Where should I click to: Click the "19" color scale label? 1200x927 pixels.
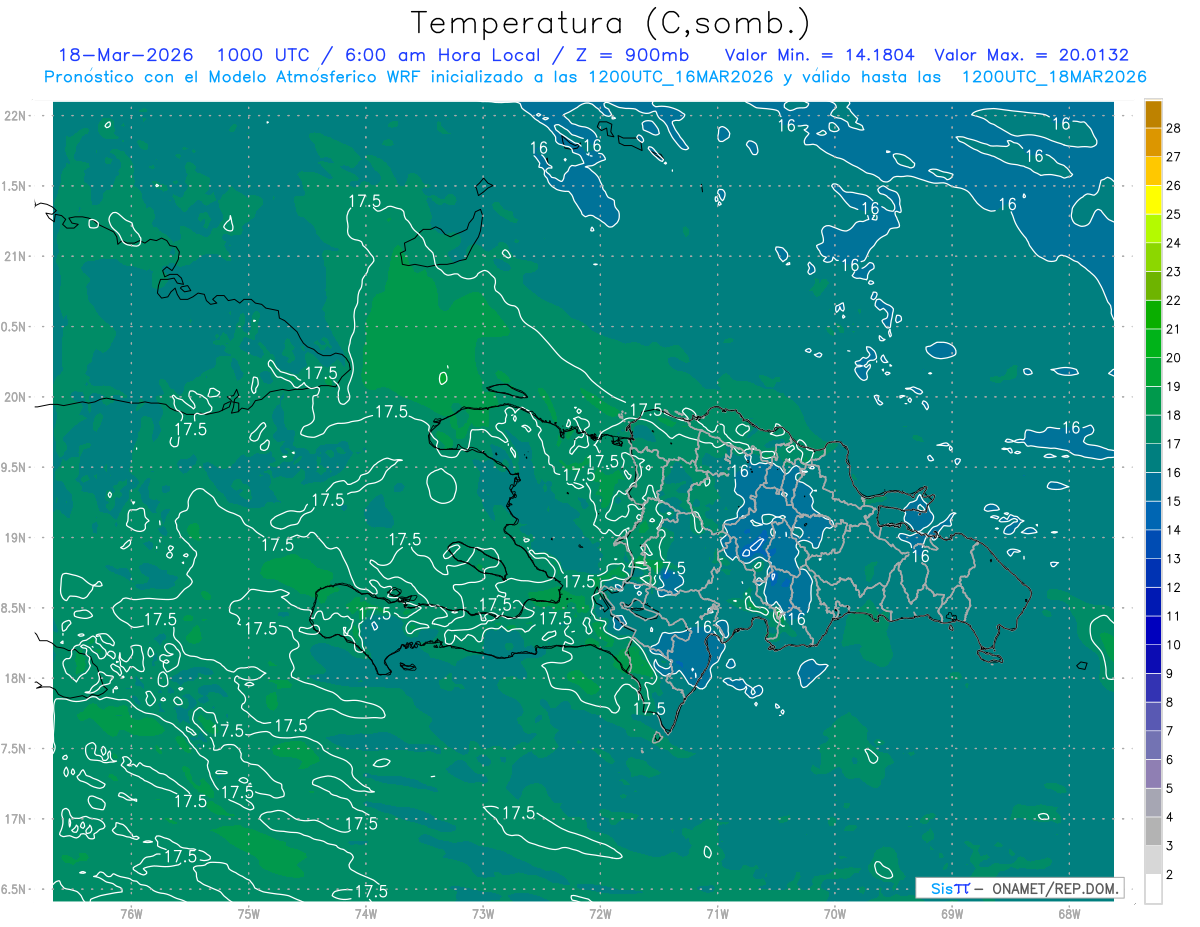[1174, 387]
